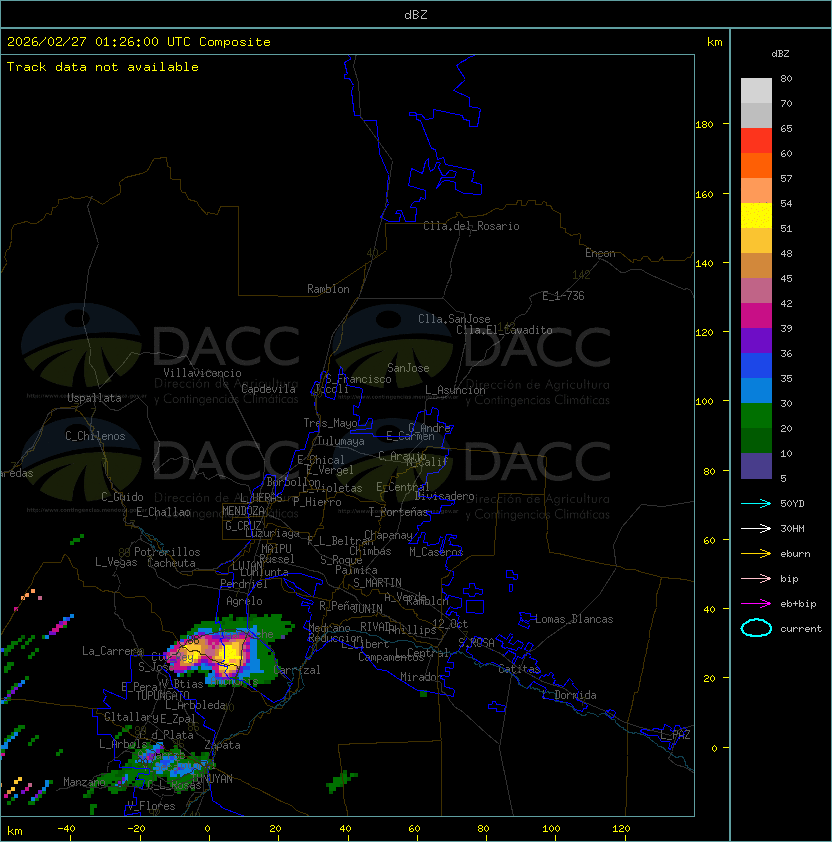This screenshot has width=832, height=842.
Task: Pick the dark orange 57–60 dBZ swatch
Action: (756, 165)
